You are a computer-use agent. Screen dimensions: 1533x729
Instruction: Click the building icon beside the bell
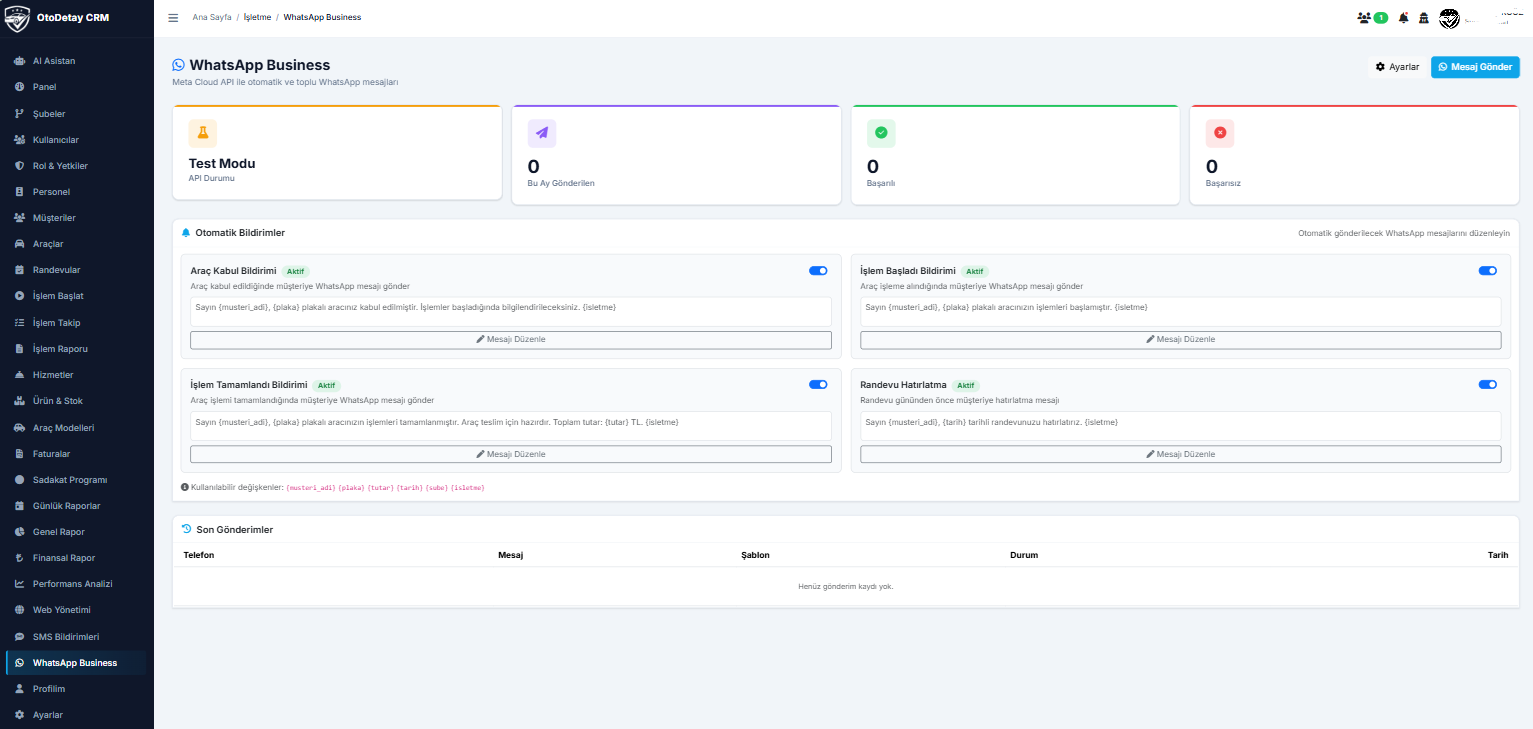[1423, 18]
